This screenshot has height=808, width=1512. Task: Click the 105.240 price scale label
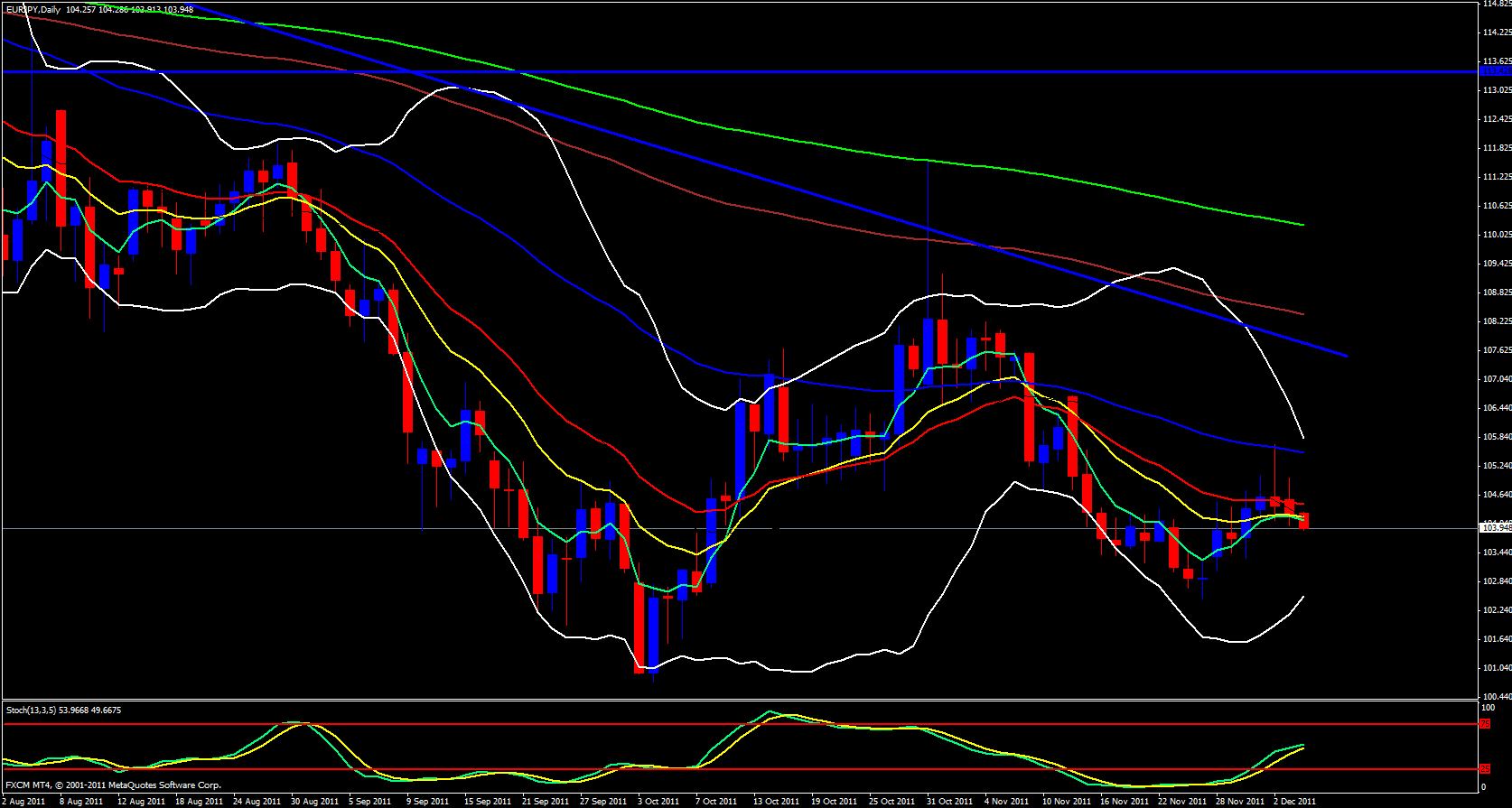pos(1496,466)
